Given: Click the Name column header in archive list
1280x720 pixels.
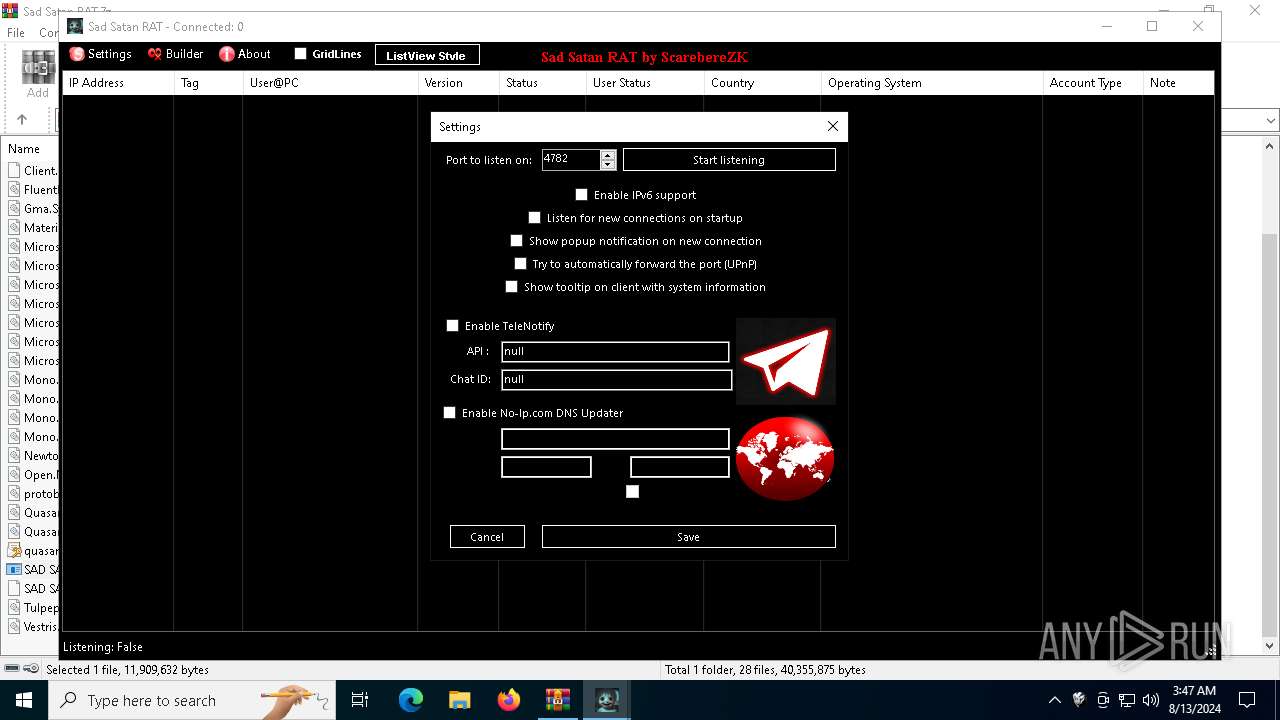Looking at the screenshot, I should click(24, 149).
